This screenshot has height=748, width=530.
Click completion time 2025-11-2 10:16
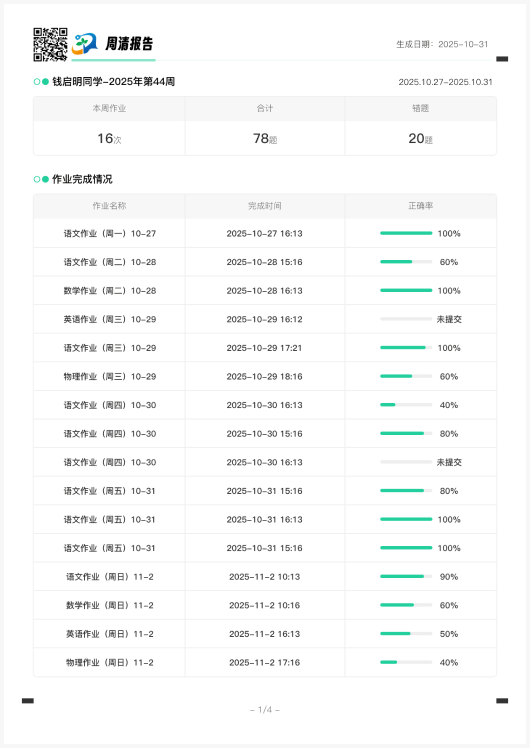click(x=264, y=605)
